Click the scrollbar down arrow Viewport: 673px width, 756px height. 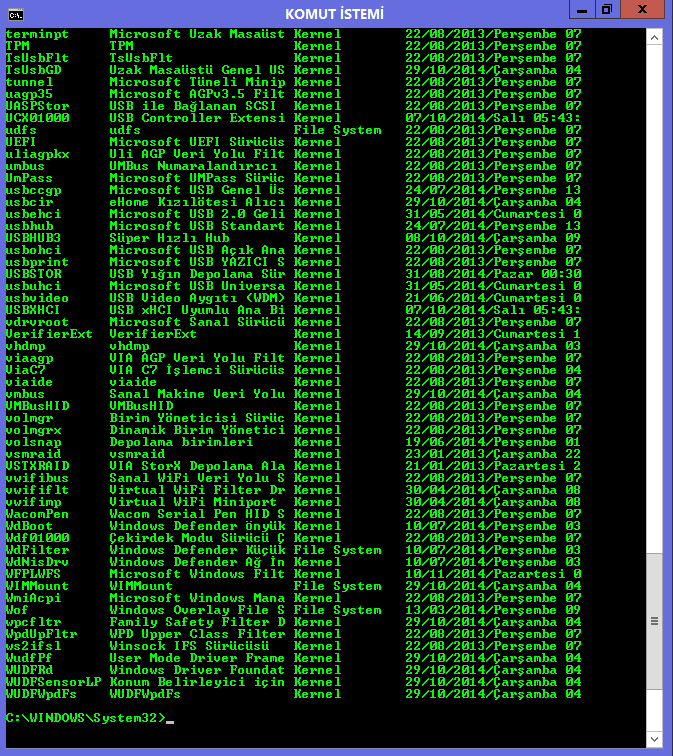[x=654, y=739]
